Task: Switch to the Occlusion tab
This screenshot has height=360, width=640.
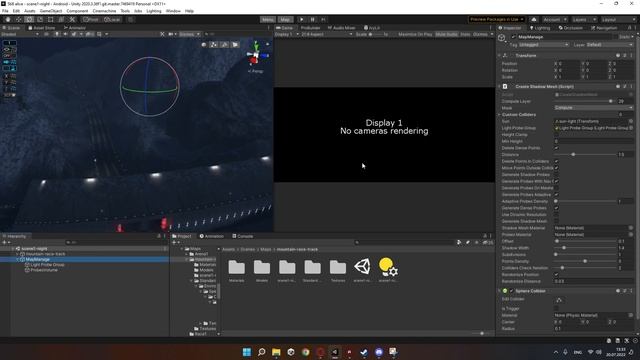Action: pos(570,28)
